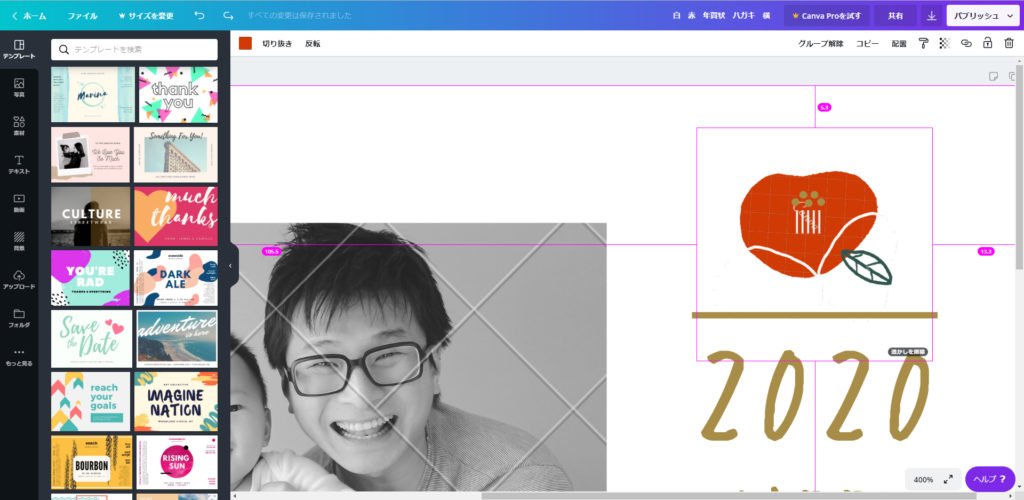1024x500 pixels.
Task: Click the download icon in header
Action: pos(931,16)
